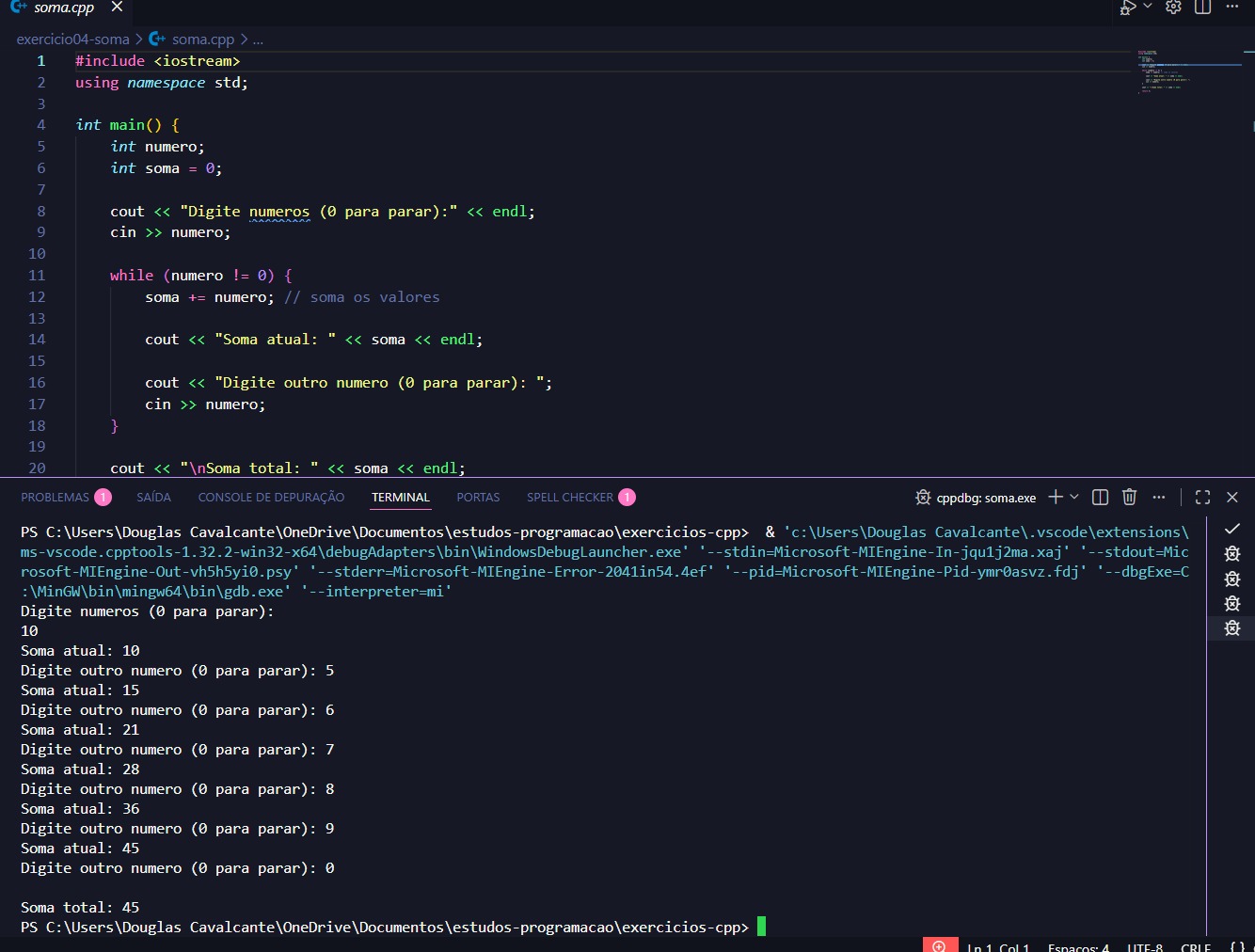
Task: Open the terminal launch profile dropdown
Action: 1074,497
